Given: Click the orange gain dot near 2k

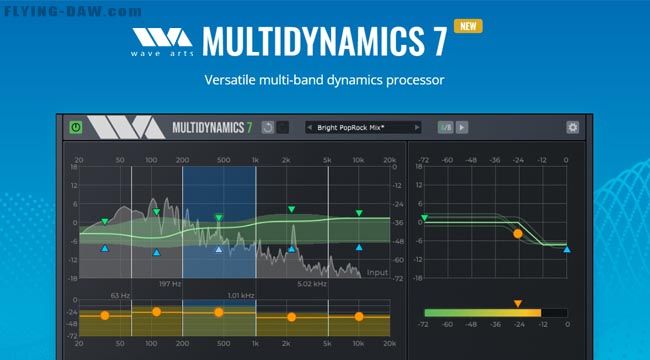Looking at the screenshot, I should tap(291, 317).
